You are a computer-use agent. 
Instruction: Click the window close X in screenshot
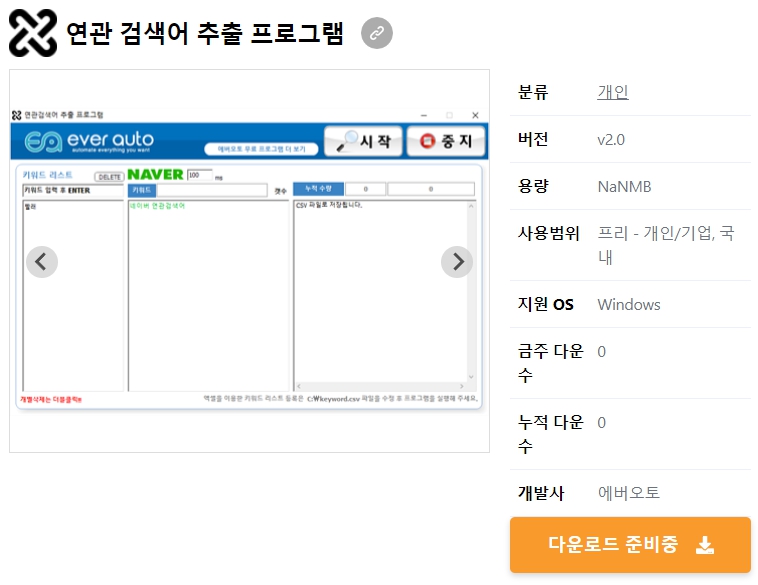(475, 115)
